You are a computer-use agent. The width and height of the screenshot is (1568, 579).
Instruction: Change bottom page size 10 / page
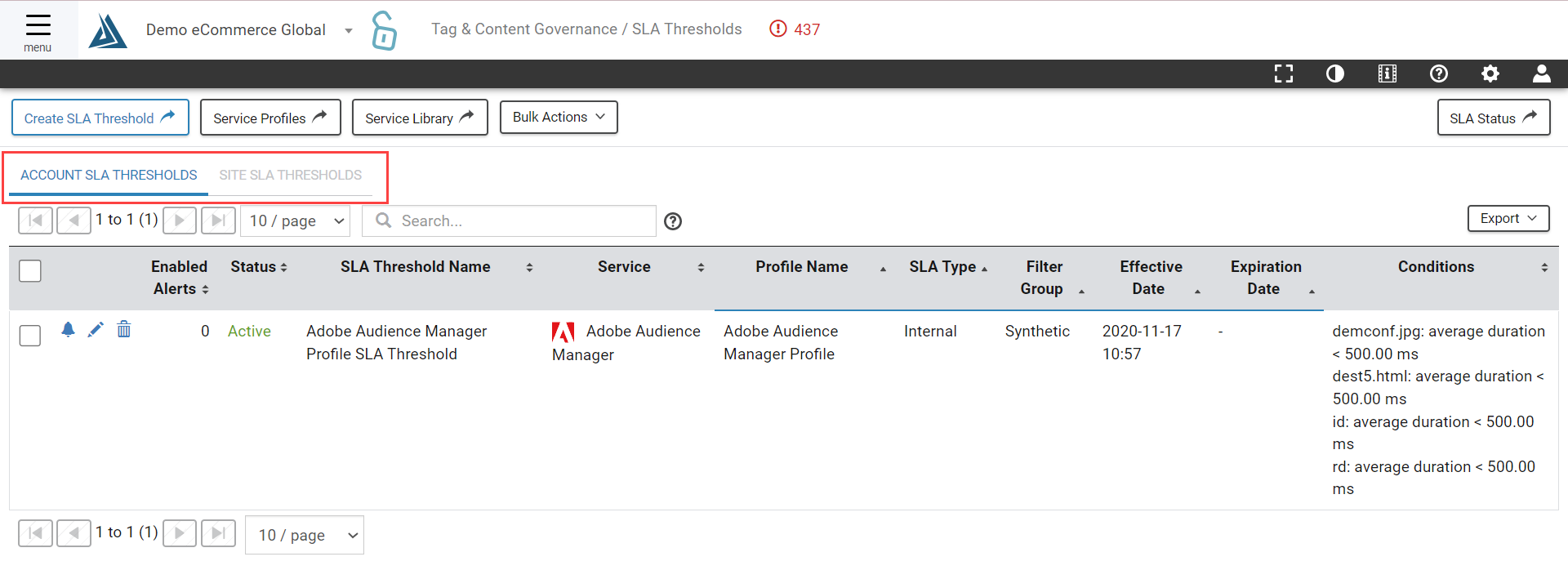(x=305, y=535)
